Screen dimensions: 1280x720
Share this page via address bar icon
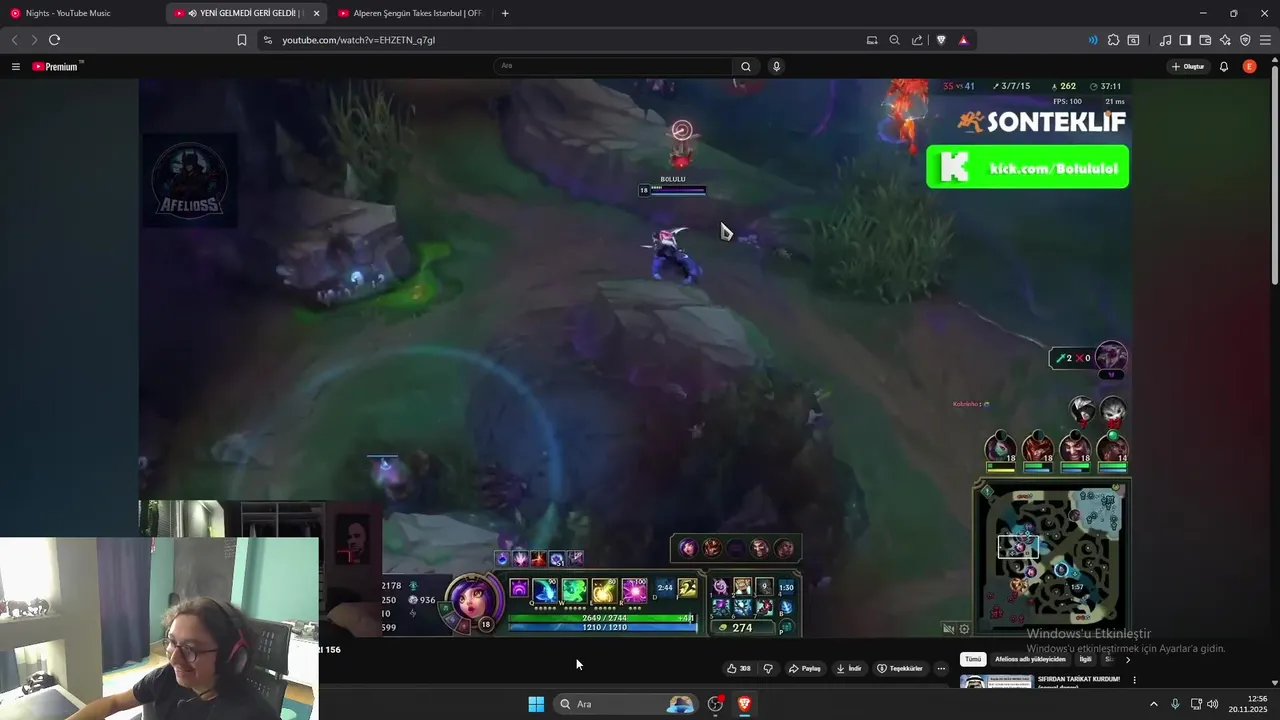(x=917, y=40)
